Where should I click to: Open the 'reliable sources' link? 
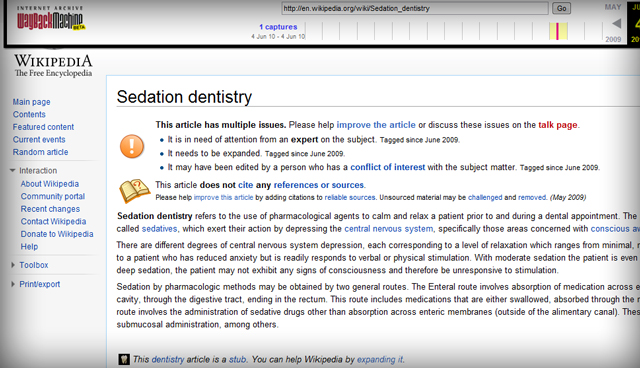[x=350, y=197]
